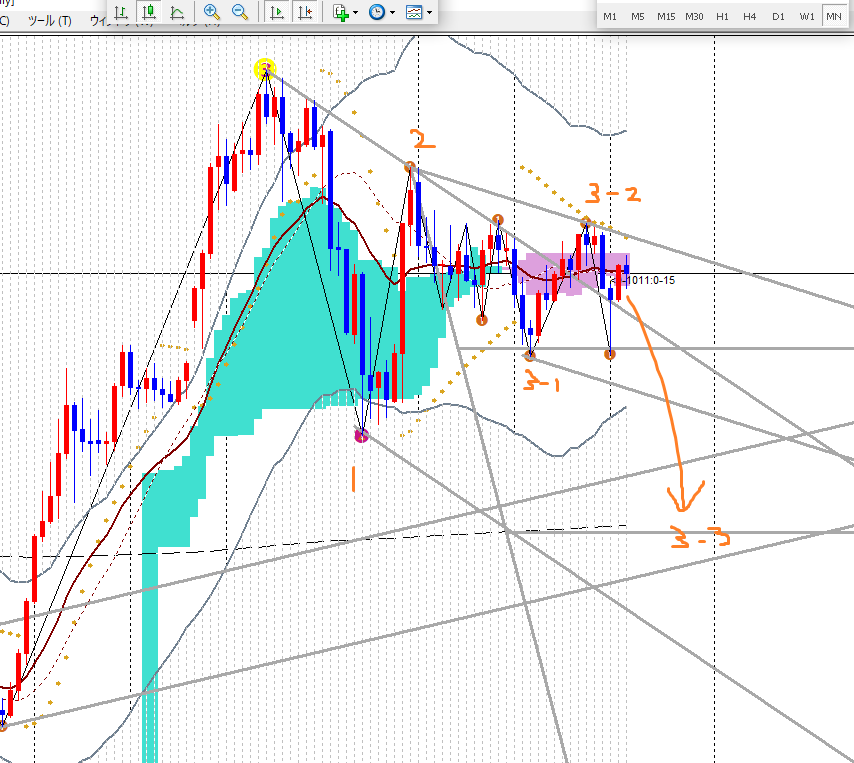854x763 pixels.
Task: Zoom in on the chart
Action: pos(211,12)
